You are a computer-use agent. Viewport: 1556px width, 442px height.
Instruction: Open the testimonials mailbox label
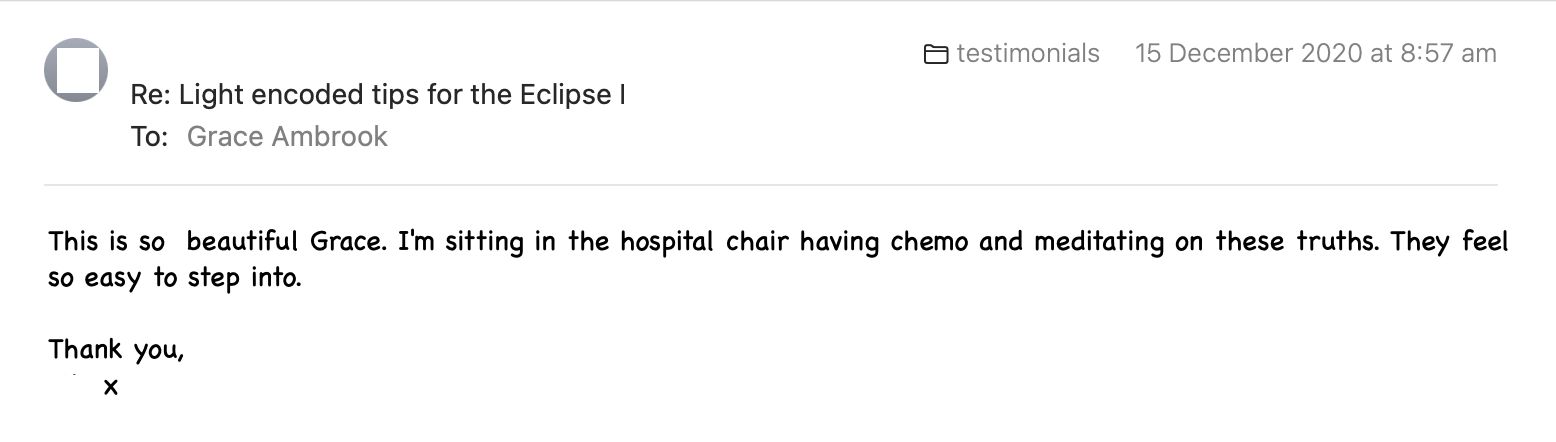(x=1027, y=53)
